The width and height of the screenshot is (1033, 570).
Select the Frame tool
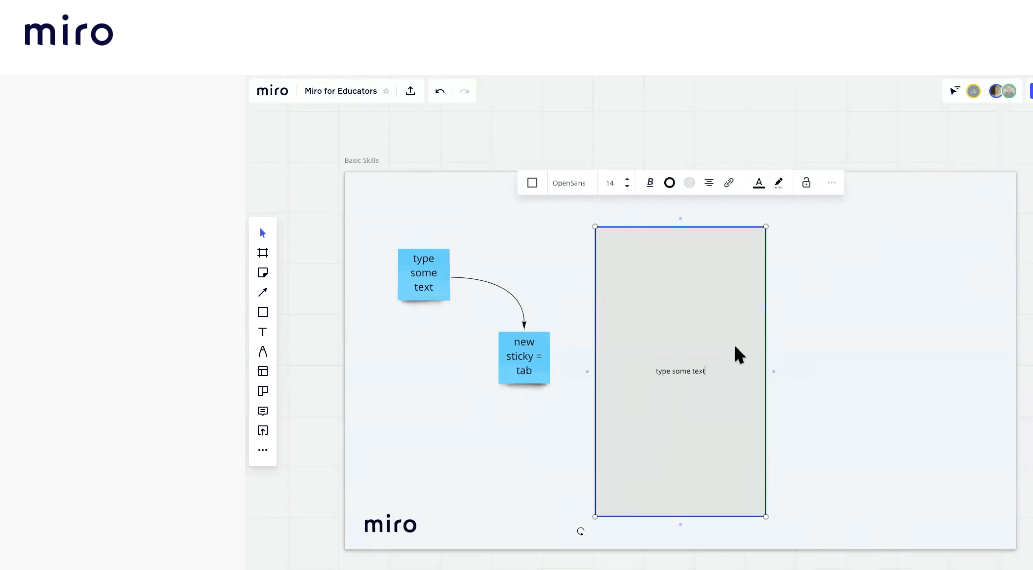pos(263,253)
